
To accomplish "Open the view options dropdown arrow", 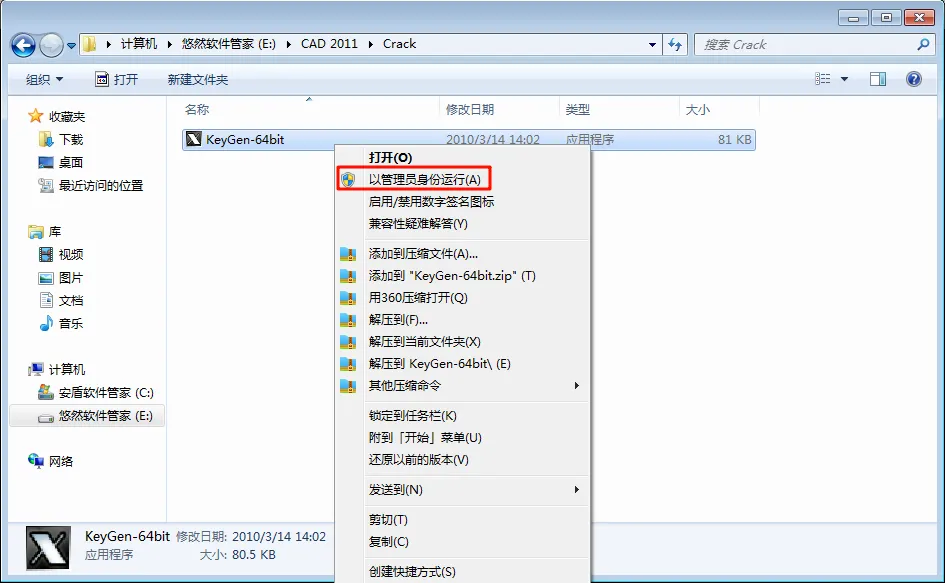I will coord(844,79).
